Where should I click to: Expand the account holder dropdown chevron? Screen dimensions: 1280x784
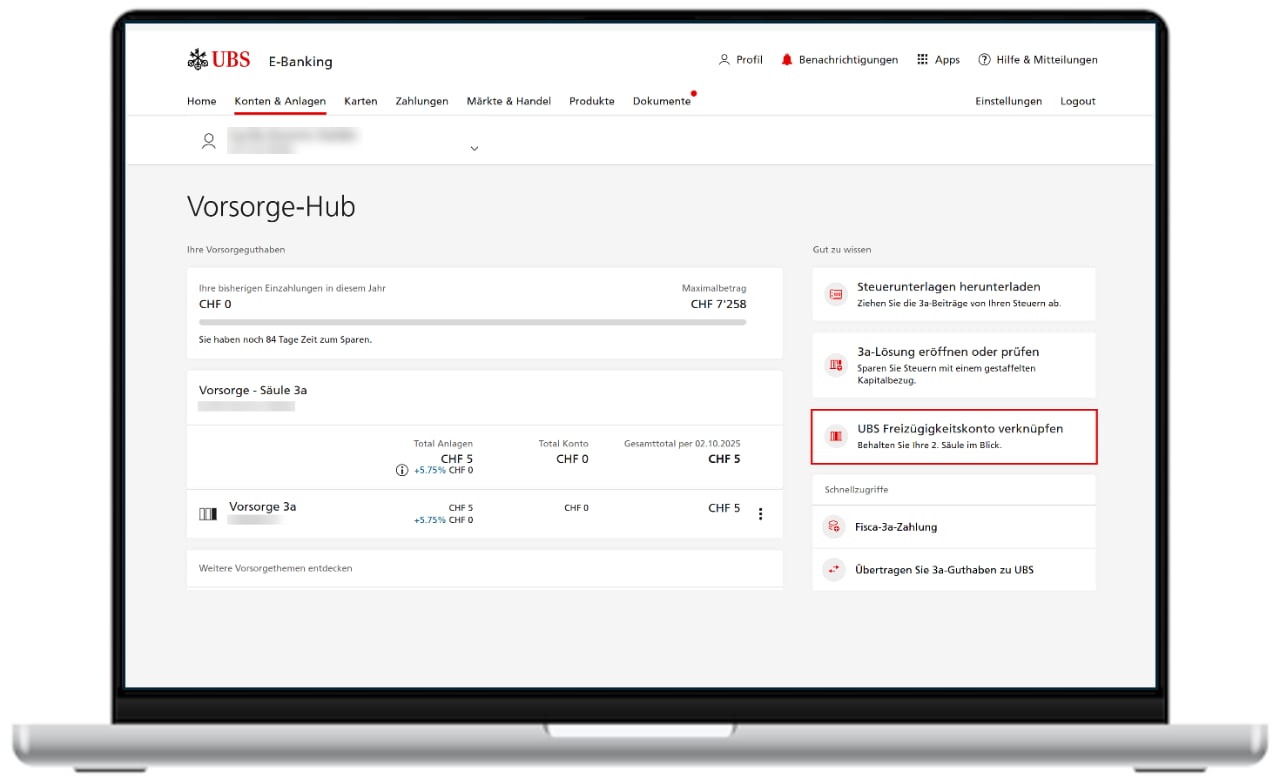point(474,149)
